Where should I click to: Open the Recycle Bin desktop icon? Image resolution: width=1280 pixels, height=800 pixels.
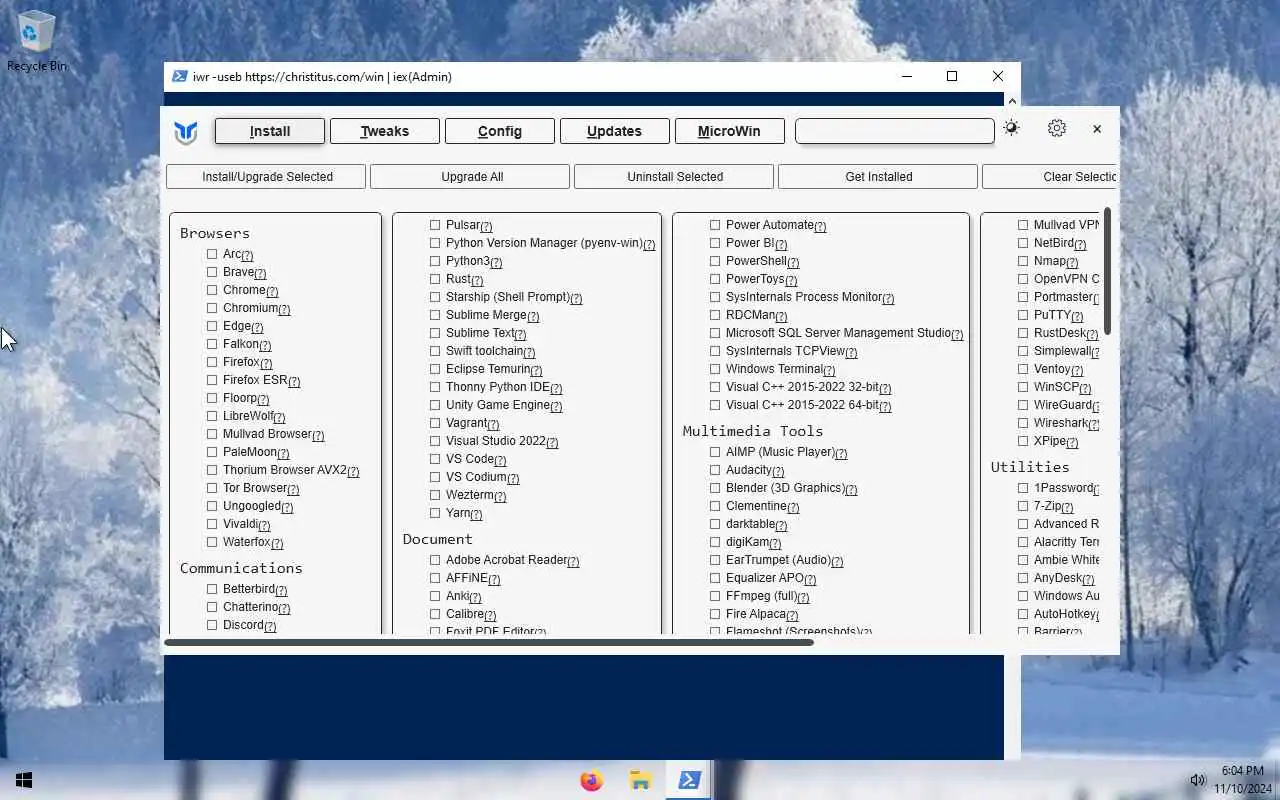coord(36,42)
